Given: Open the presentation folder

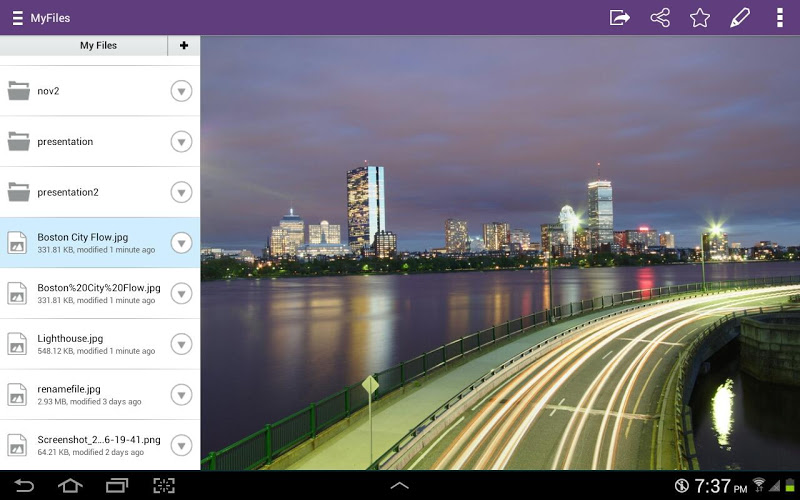Looking at the screenshot, I should pos(100,141).
